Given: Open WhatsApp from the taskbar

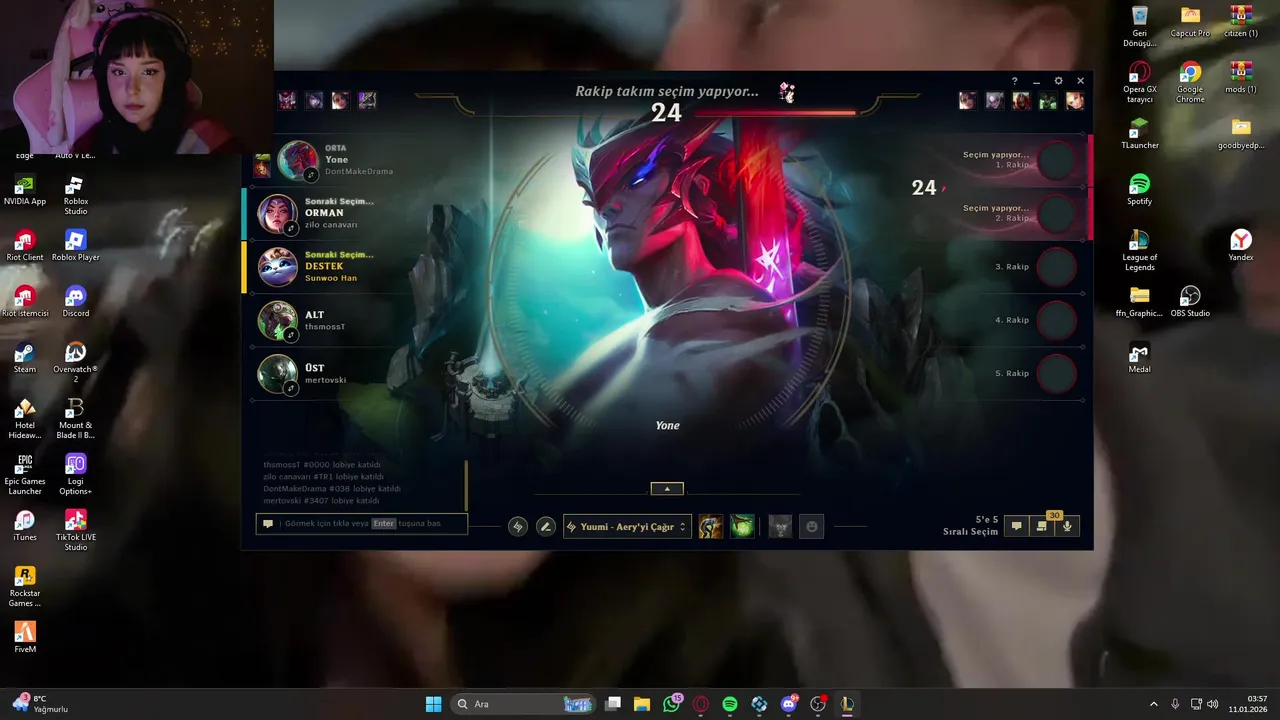Looking at the screenshot, I should [x=671, y=704].
